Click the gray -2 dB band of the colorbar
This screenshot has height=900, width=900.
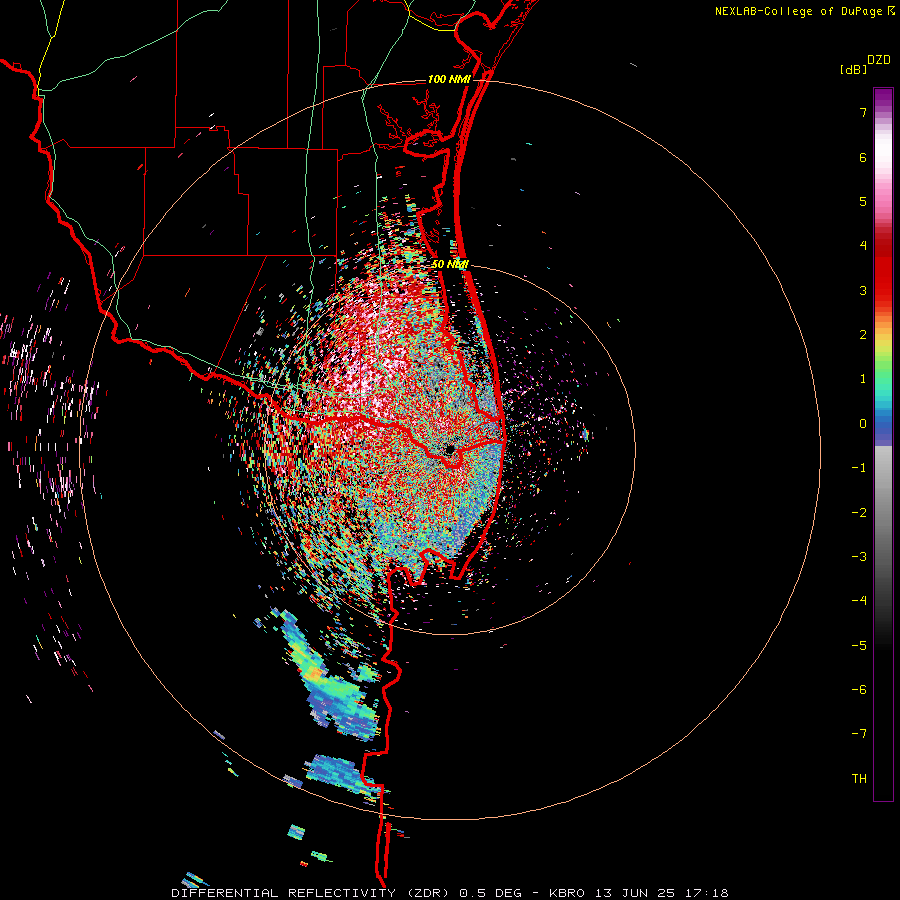tap(883, 513)
